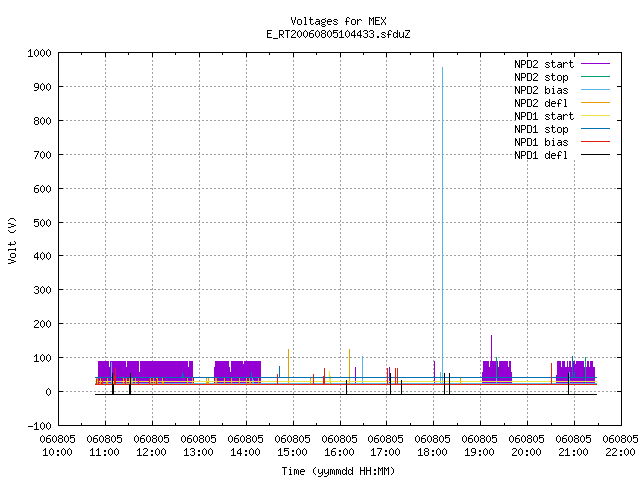Click the NPD1 start legend label

point(544,116)
